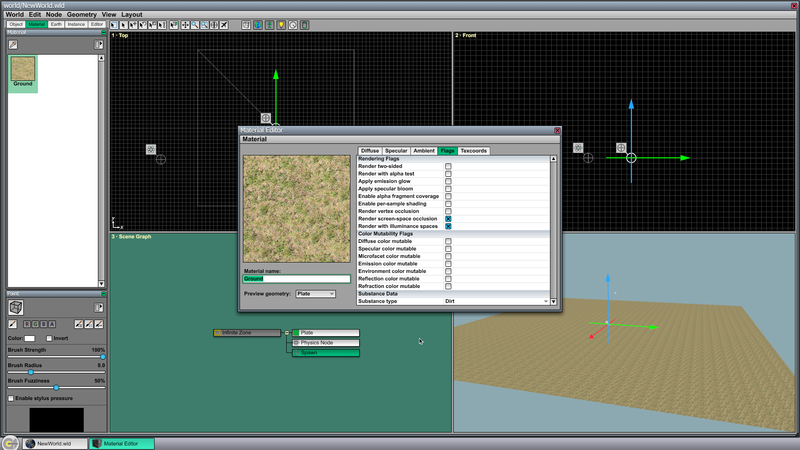Image resolution: width=800 pixels, height=450 pixels.
Task: Open the Material panel flyout menu icon
Action: (99, 45)
